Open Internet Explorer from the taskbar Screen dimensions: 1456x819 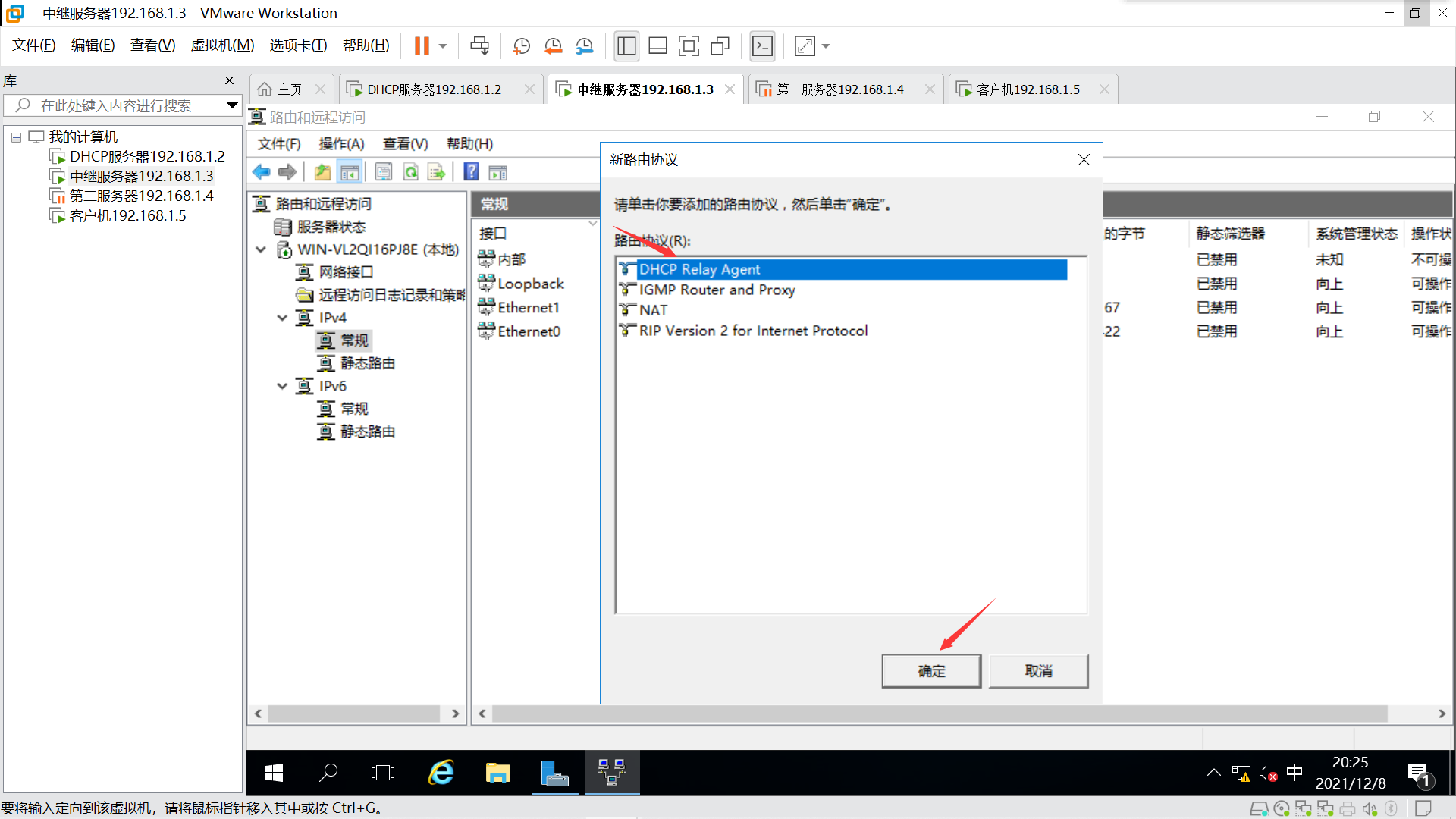[x=441, y=773]
